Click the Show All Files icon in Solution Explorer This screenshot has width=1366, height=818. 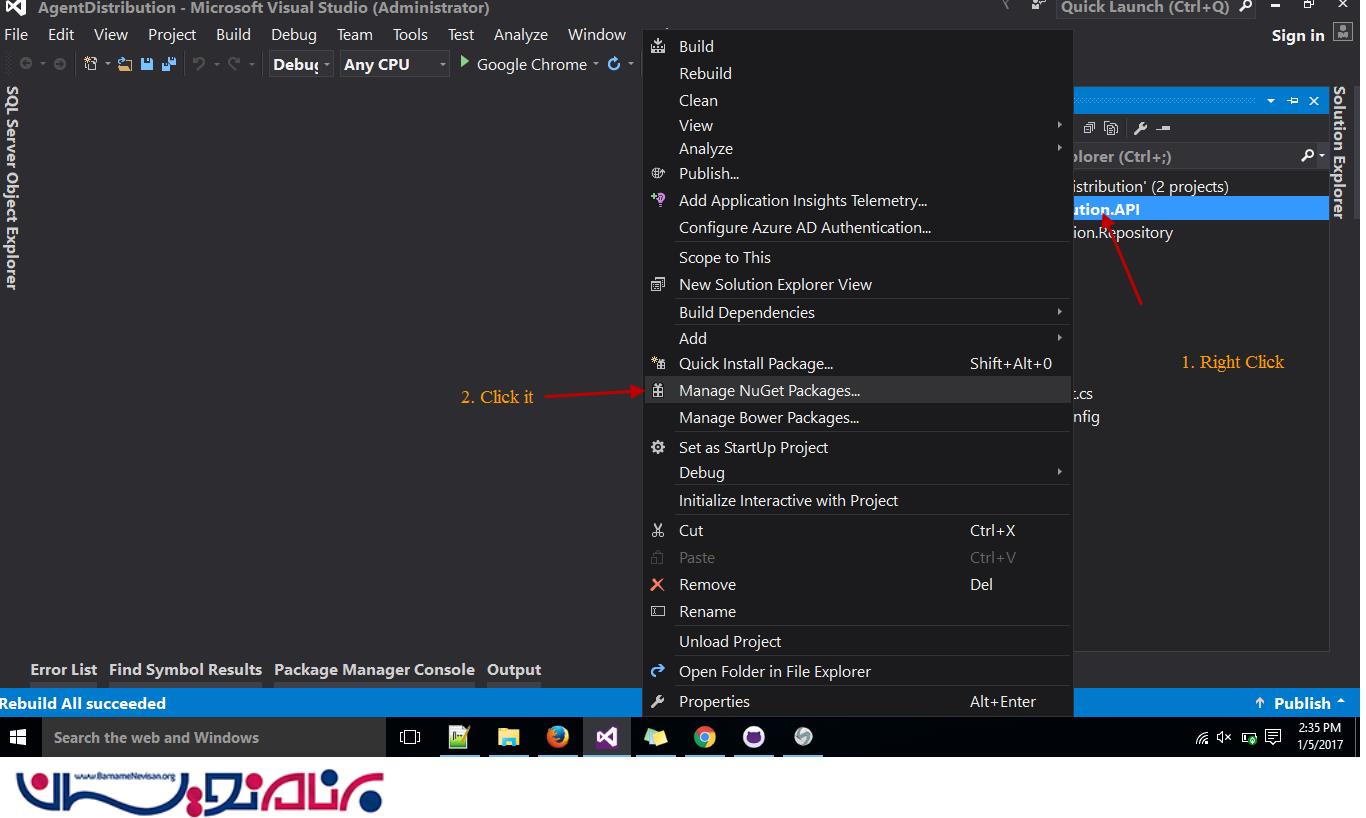[x=1111, y=128]
